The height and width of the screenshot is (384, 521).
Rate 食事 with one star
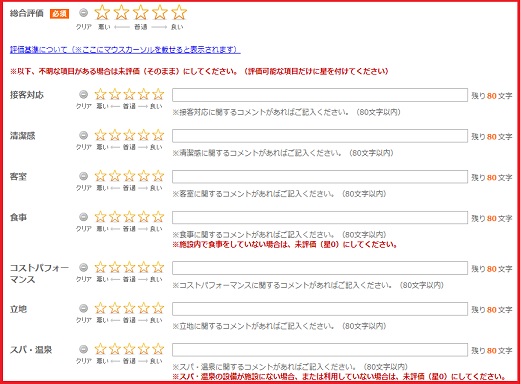click(x=100, y=217)
